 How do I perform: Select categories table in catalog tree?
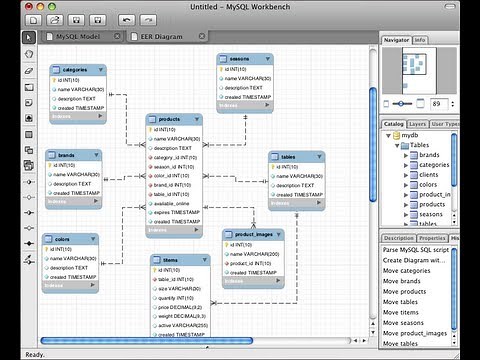click(434, 165)
